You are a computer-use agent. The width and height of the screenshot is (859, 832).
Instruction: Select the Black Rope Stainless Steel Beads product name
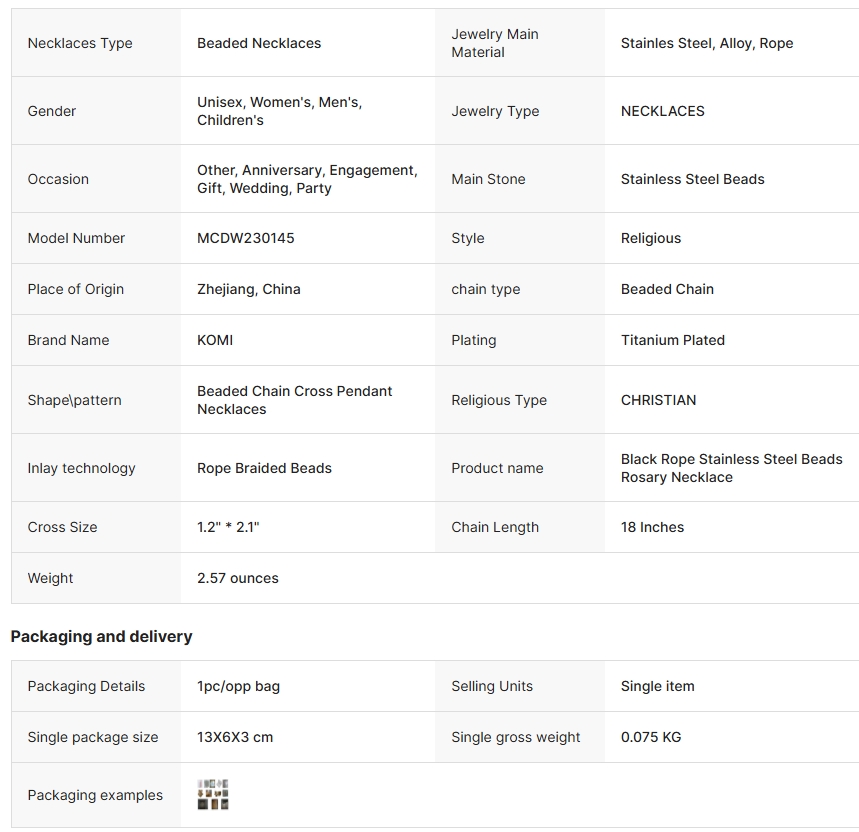(x=731, y=468)
